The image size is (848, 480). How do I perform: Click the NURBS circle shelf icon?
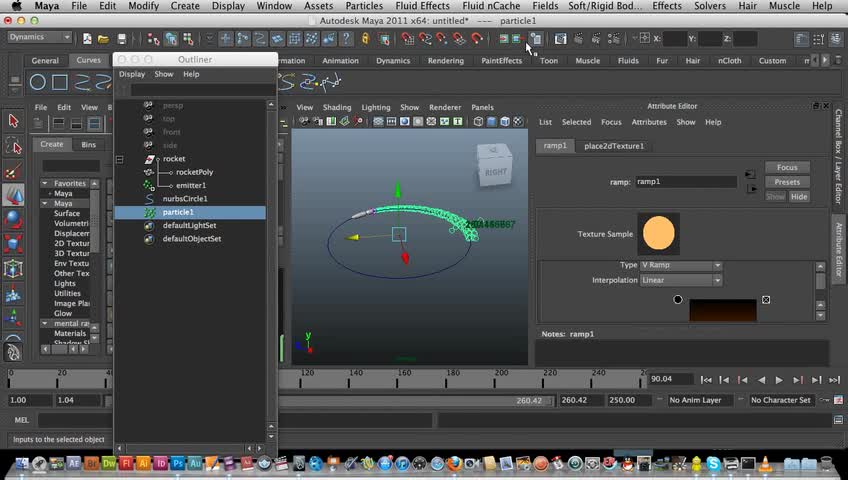[x=37, y=82]
